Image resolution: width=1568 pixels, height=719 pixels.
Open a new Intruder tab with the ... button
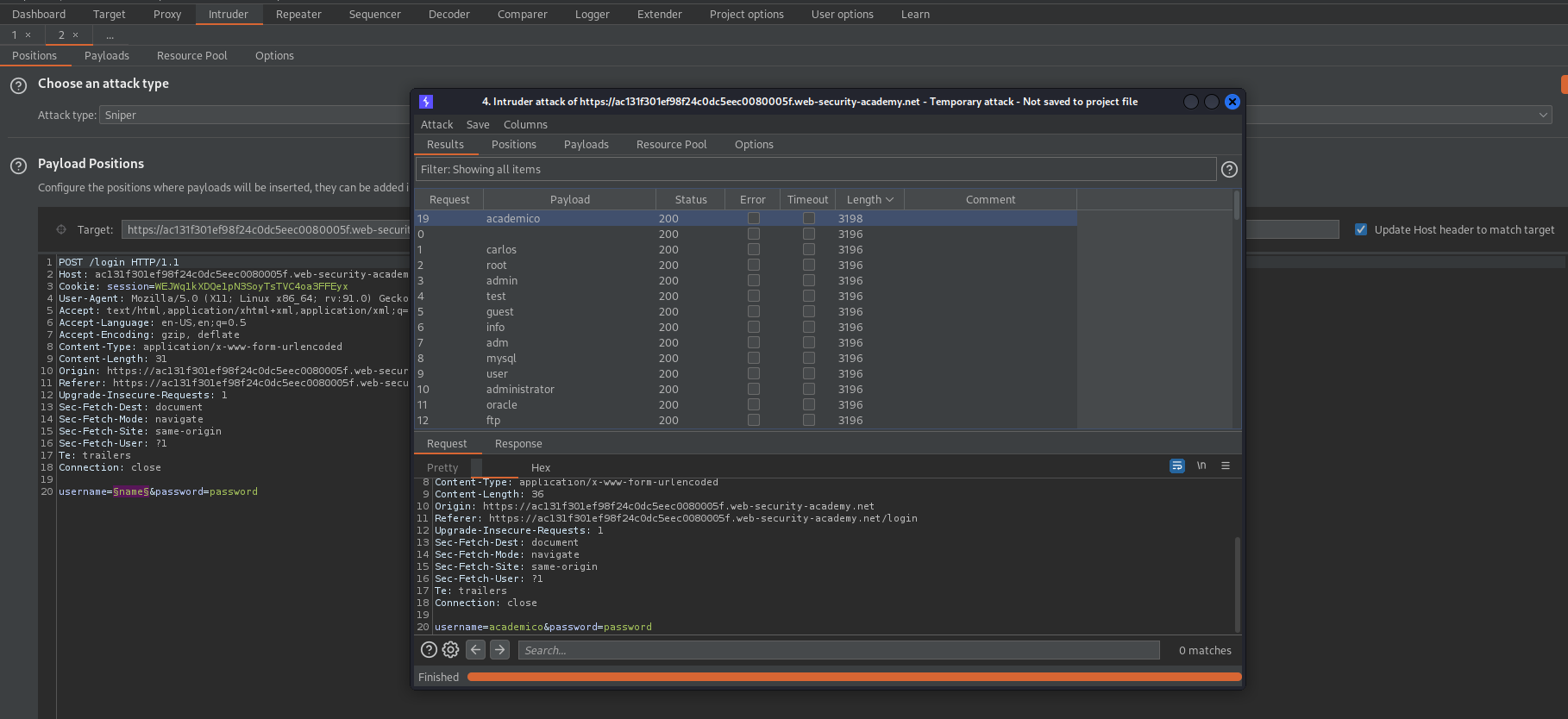pyautogui.click(x=110, y=35)
